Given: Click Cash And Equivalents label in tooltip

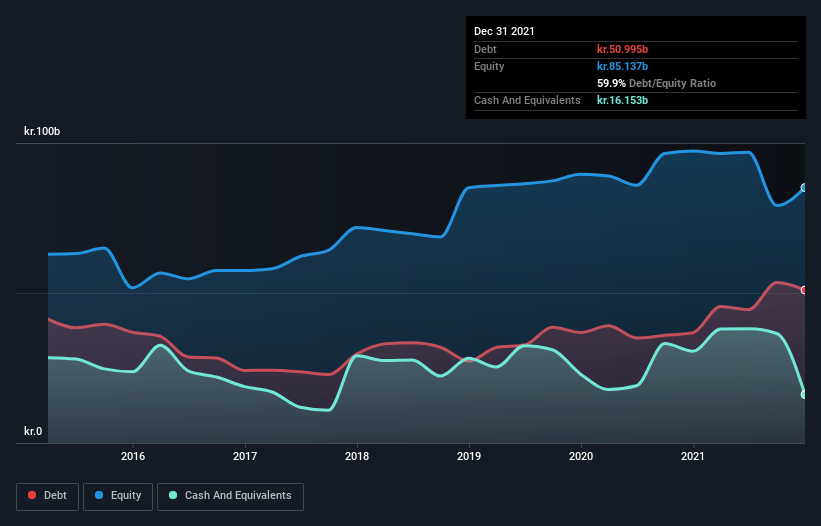Looking at the screenshot, I should (527, 100).
